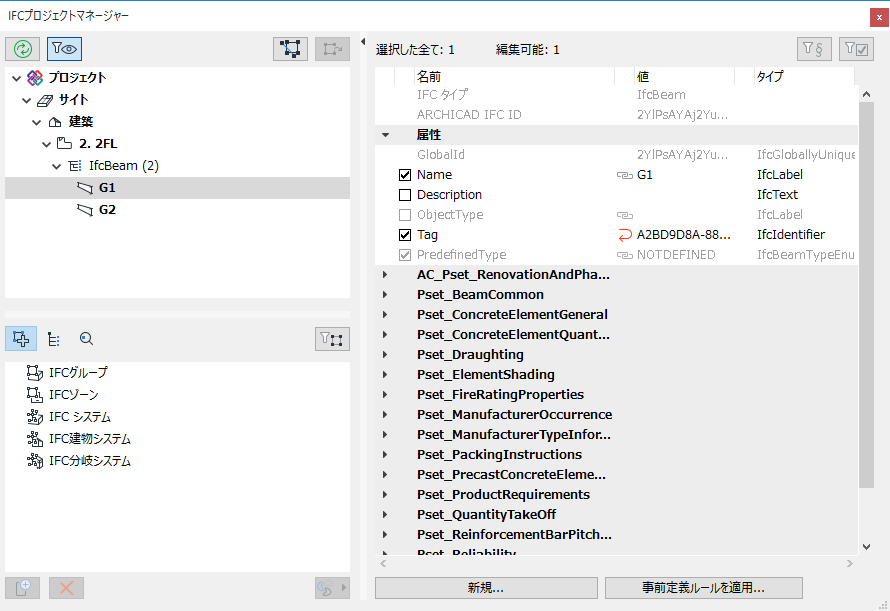Click the link icon beside NOTDEFINED value
890x611 pixels.
(x=624, y=256)
